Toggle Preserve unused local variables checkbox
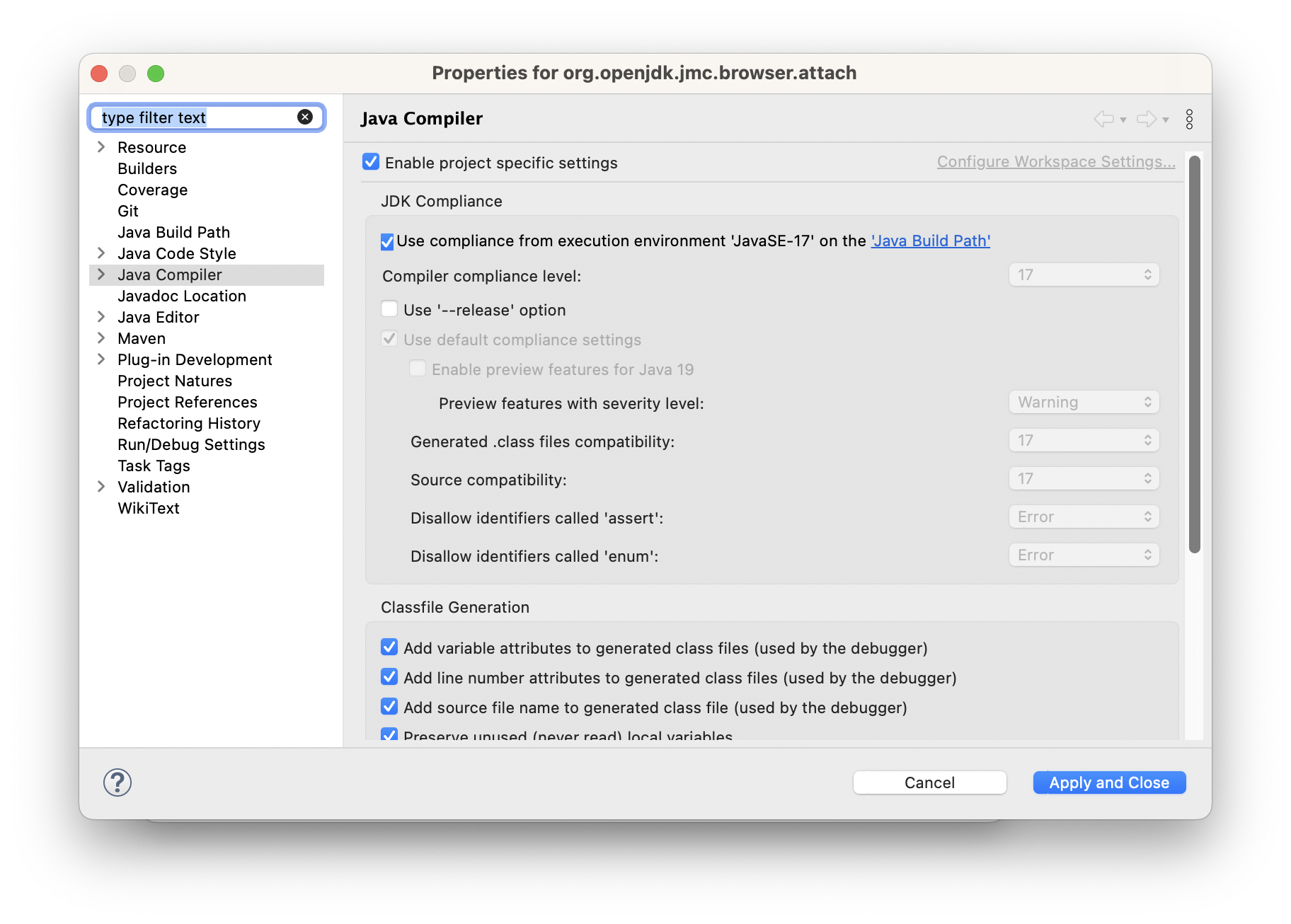 [x=389, y=734]
